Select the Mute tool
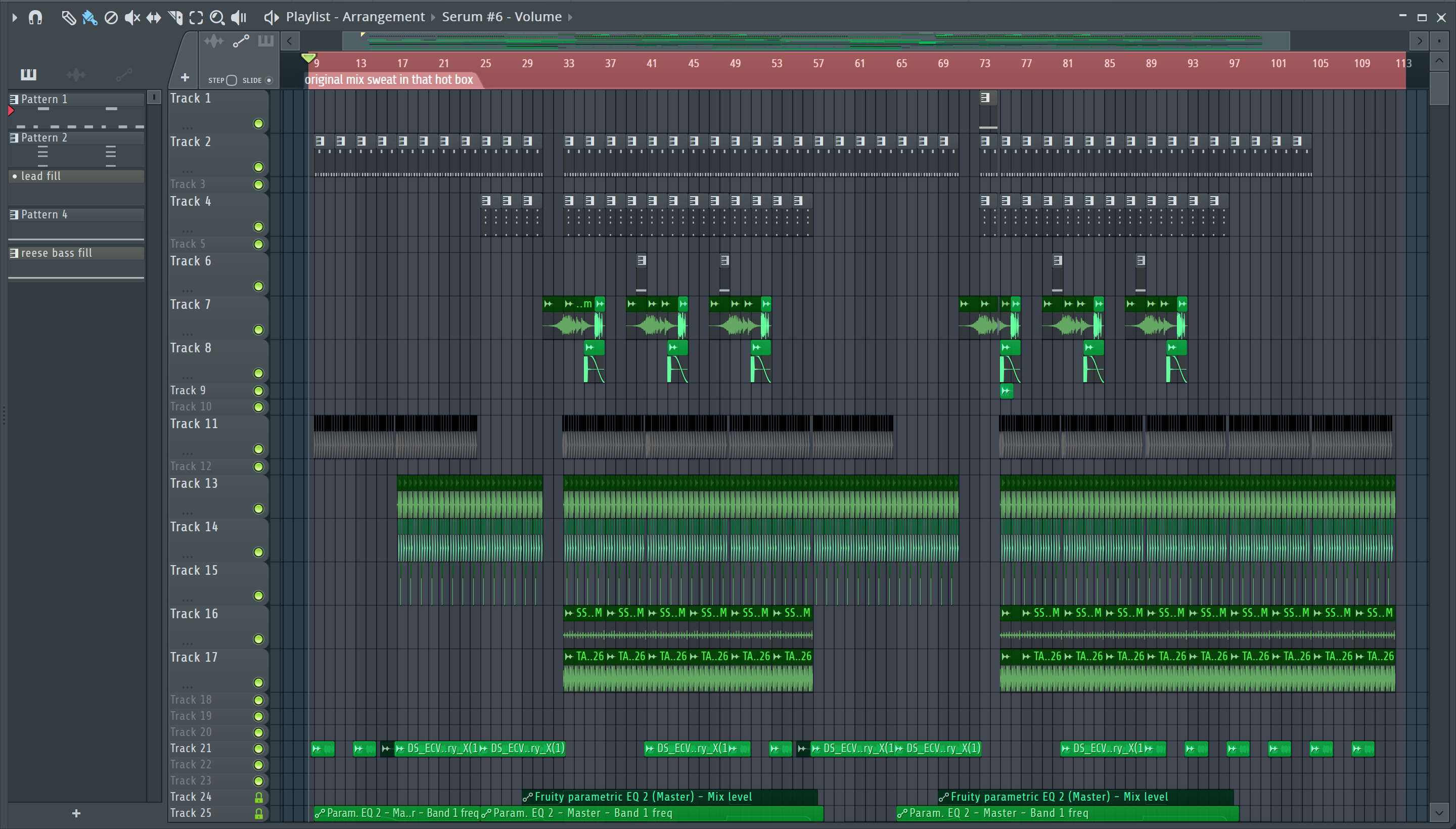This screenshot has width=1456, height=829. pyautogui.click(x=132, y=18)
